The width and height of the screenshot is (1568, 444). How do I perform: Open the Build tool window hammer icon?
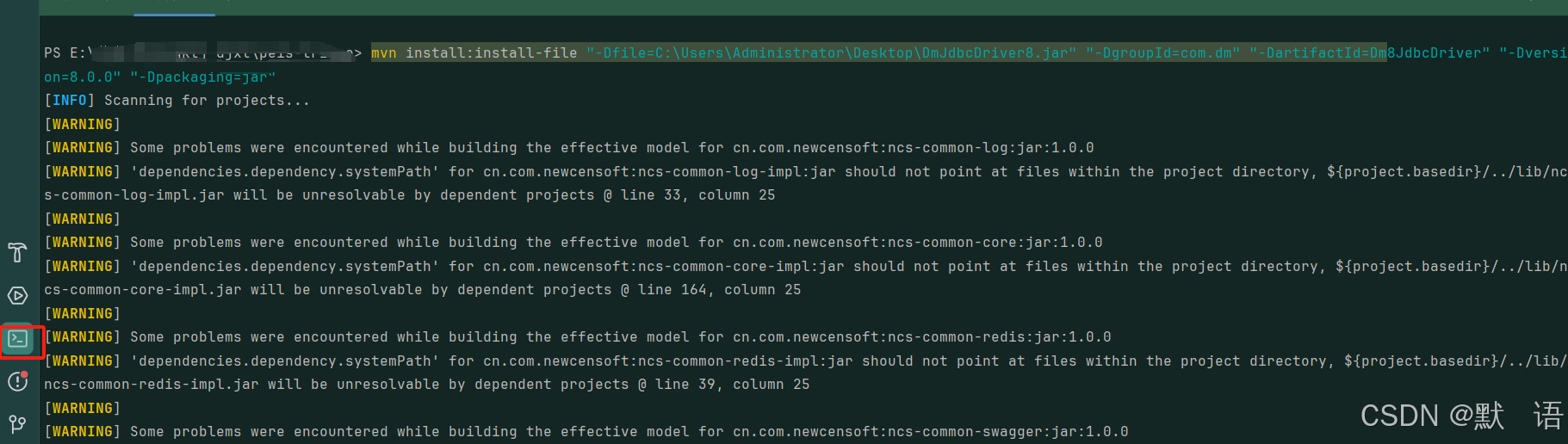click(x=17, y=252)
